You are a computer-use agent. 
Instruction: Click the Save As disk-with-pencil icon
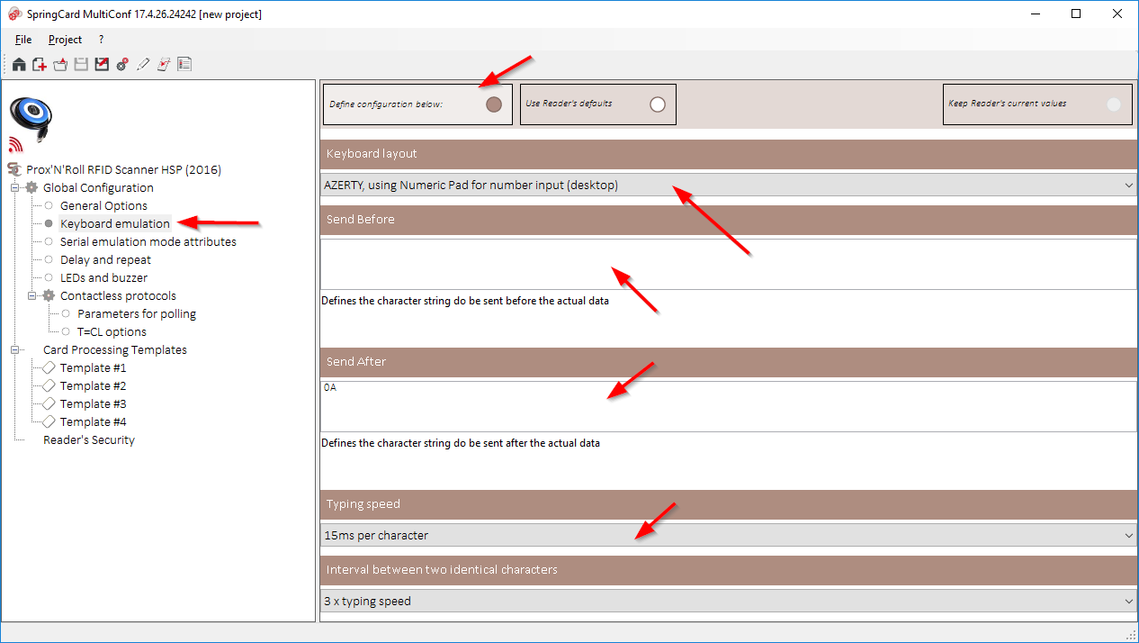(x=102, y=65)
